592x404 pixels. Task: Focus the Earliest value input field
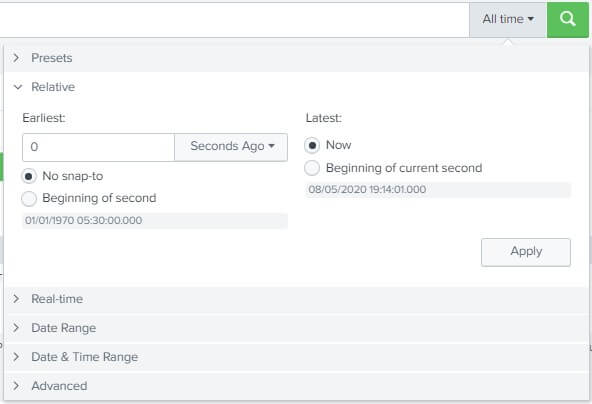[99, 147]
